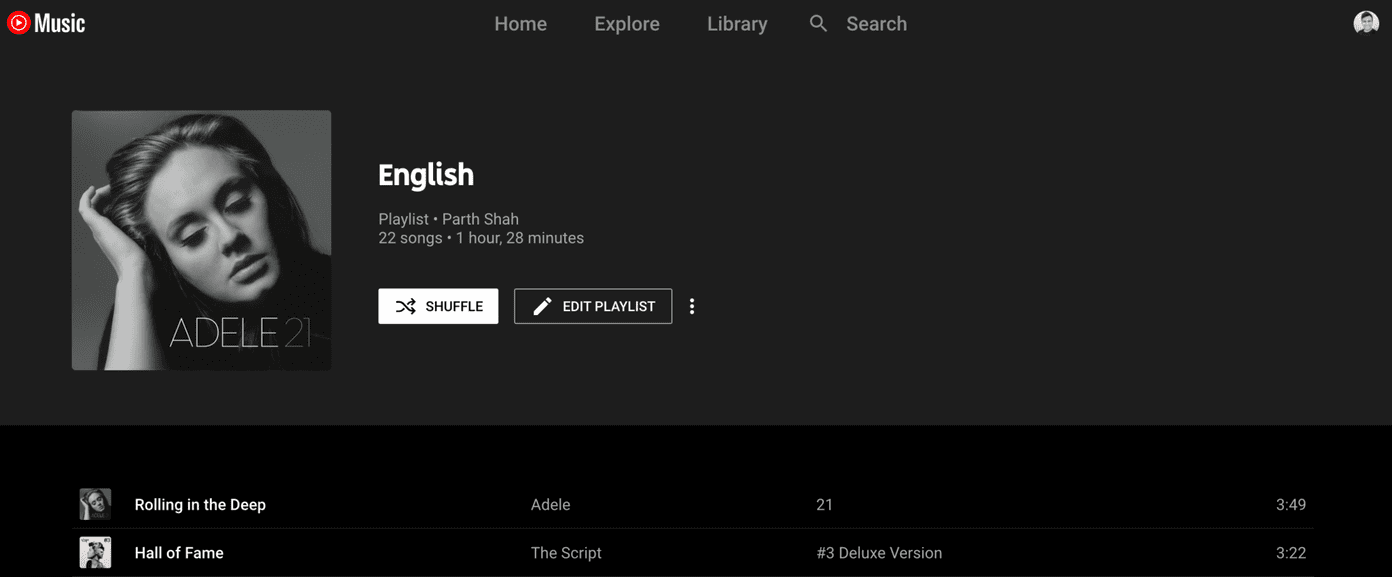Open album 21 link
The image size is (1392, 577).
(824, 505)
